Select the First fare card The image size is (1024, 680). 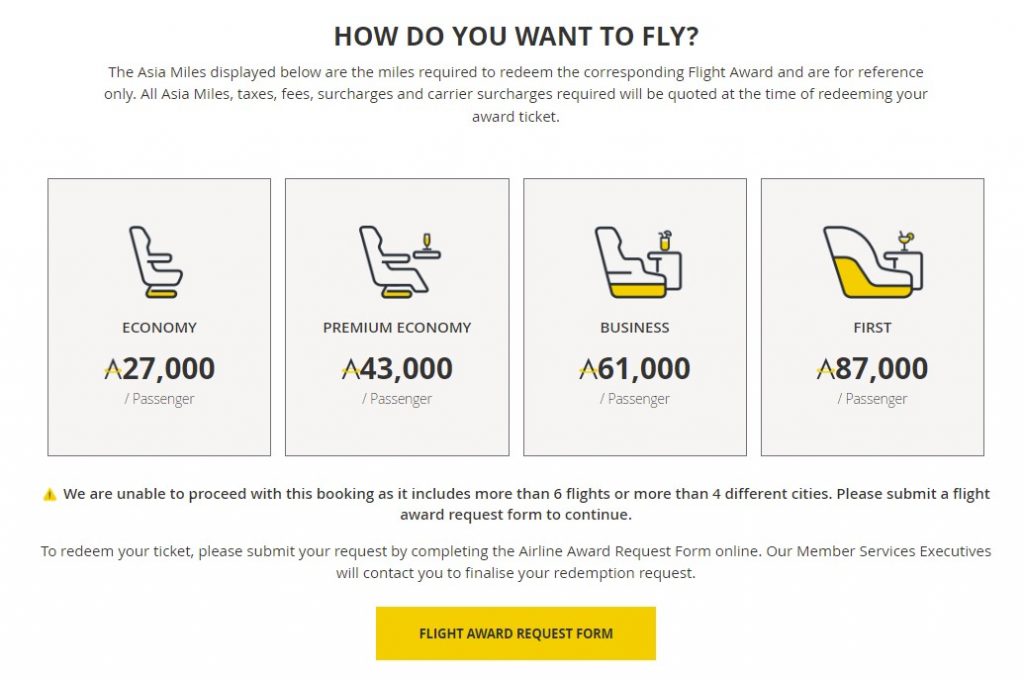[874, 315]
